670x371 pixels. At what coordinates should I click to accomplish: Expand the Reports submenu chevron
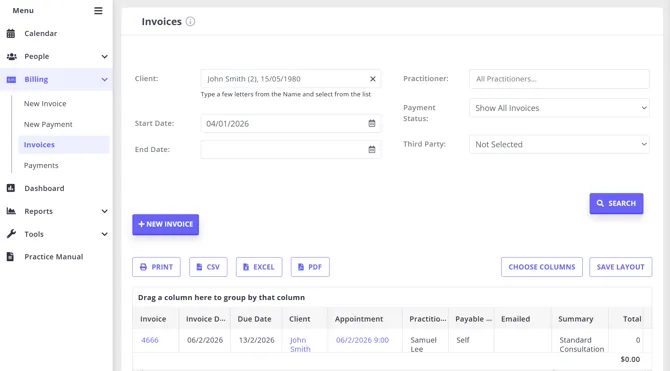click(104, 211)
